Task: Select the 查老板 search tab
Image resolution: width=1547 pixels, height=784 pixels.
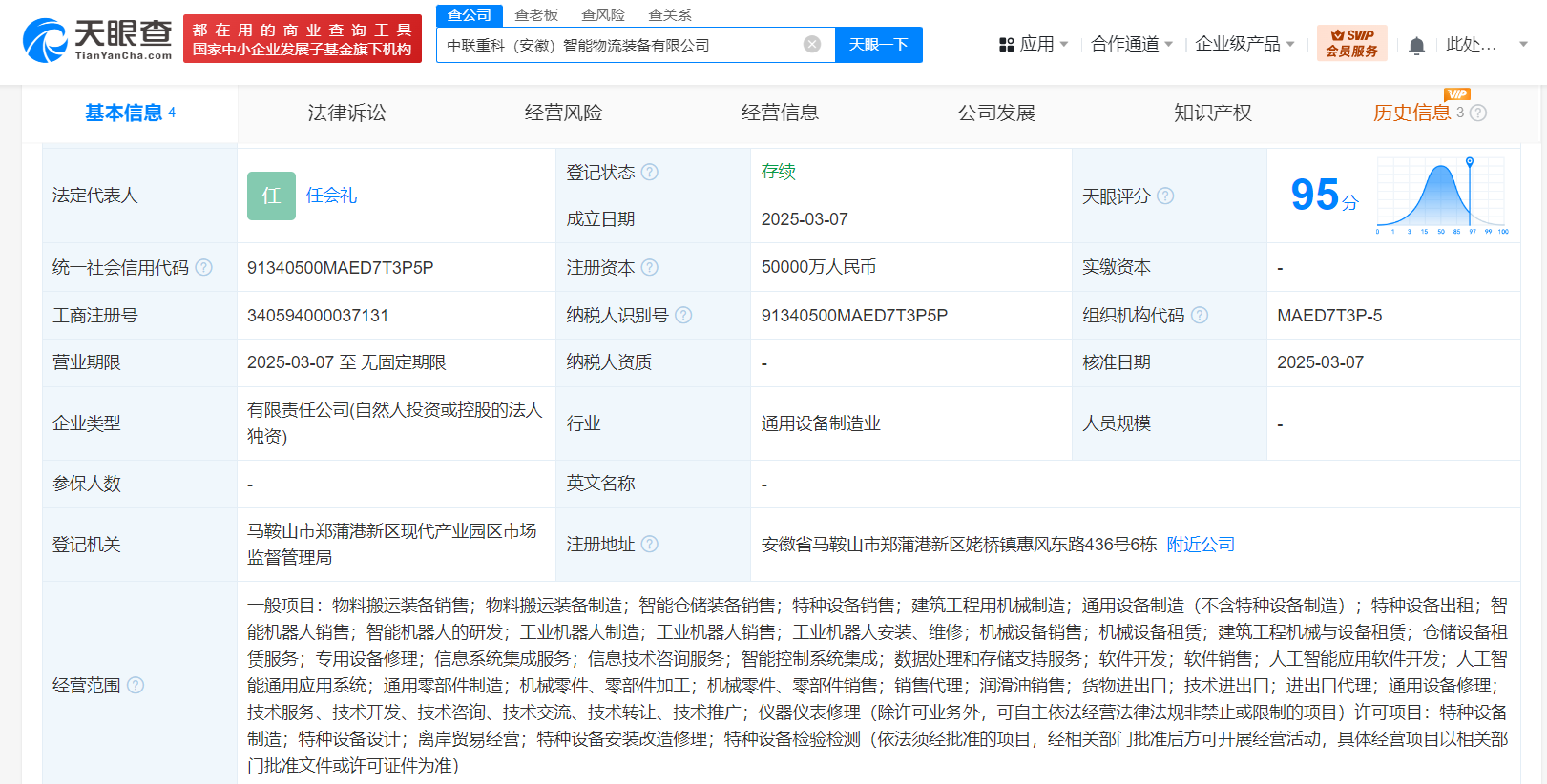Action: coord(536,15)
